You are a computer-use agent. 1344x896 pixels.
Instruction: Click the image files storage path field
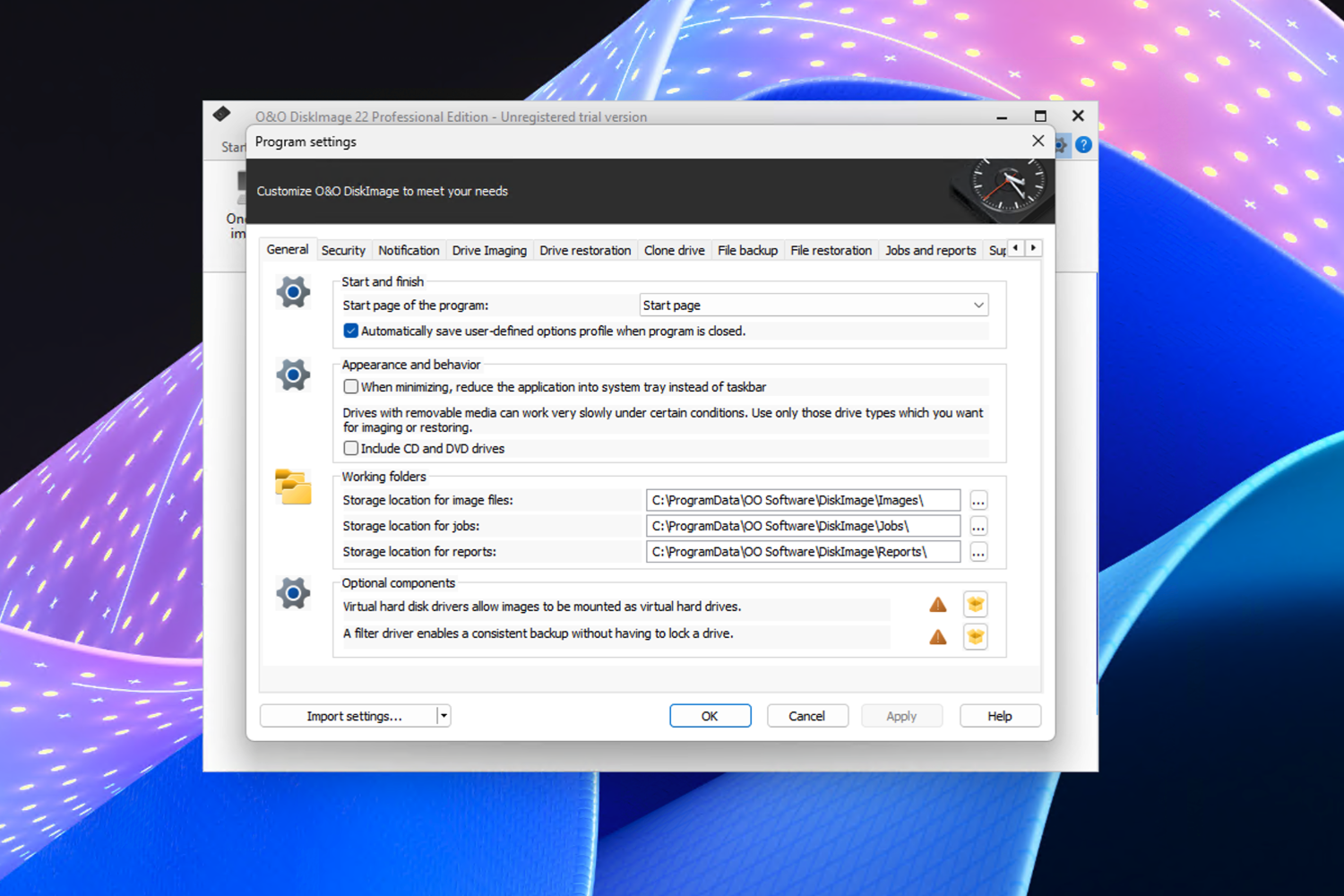(x=803, y=500)
